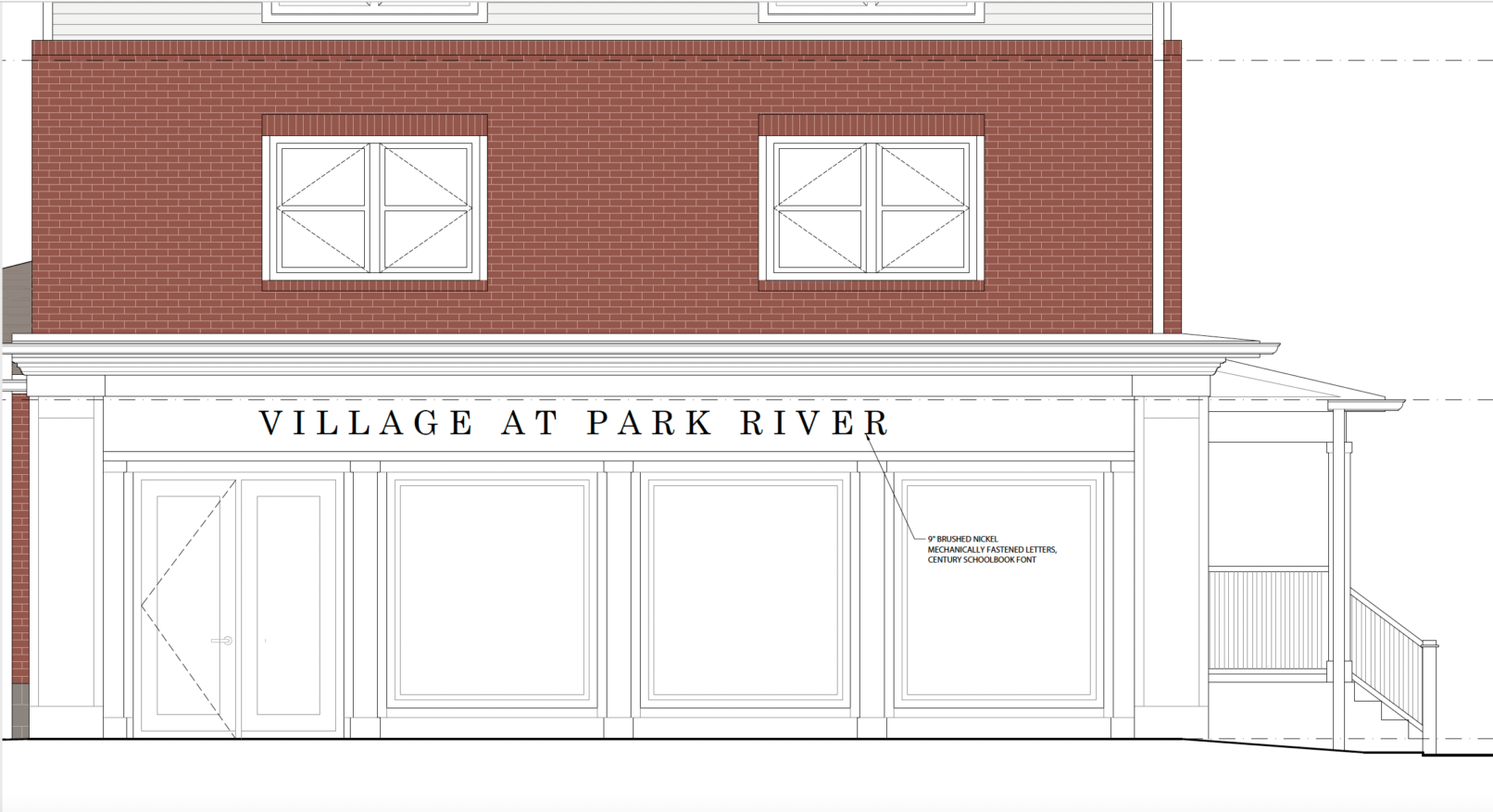Click the word AT in the sign
1493x812 pixels.
point(530,423)
